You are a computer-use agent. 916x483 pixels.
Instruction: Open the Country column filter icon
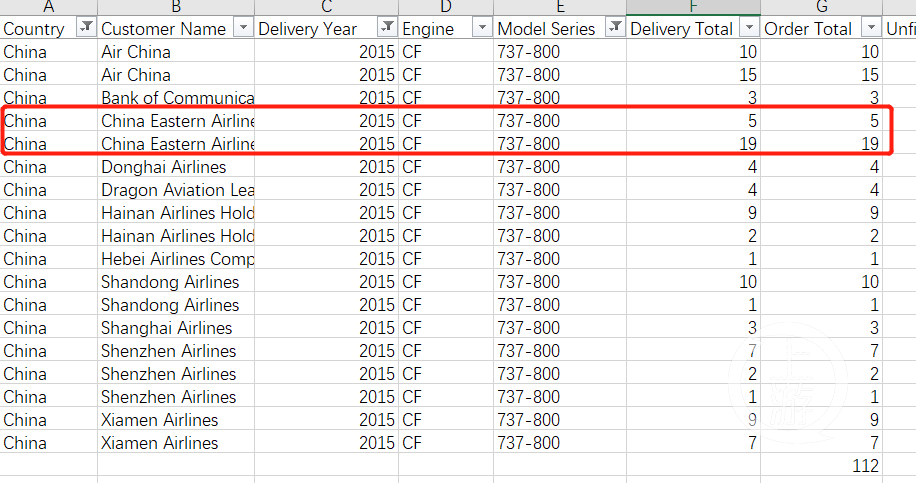coord(86,29)
